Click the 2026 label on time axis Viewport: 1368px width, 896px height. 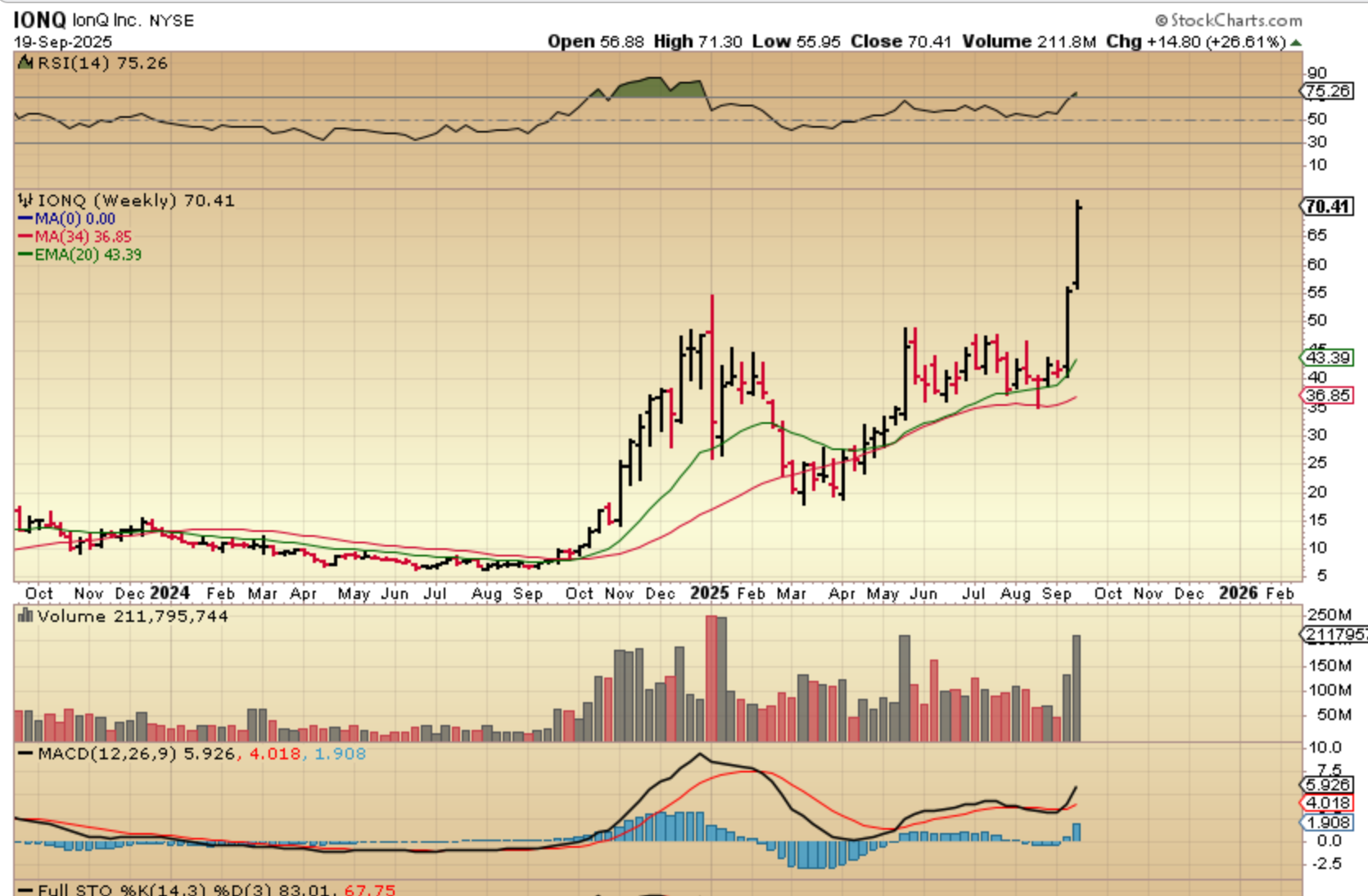[1238, 592]
